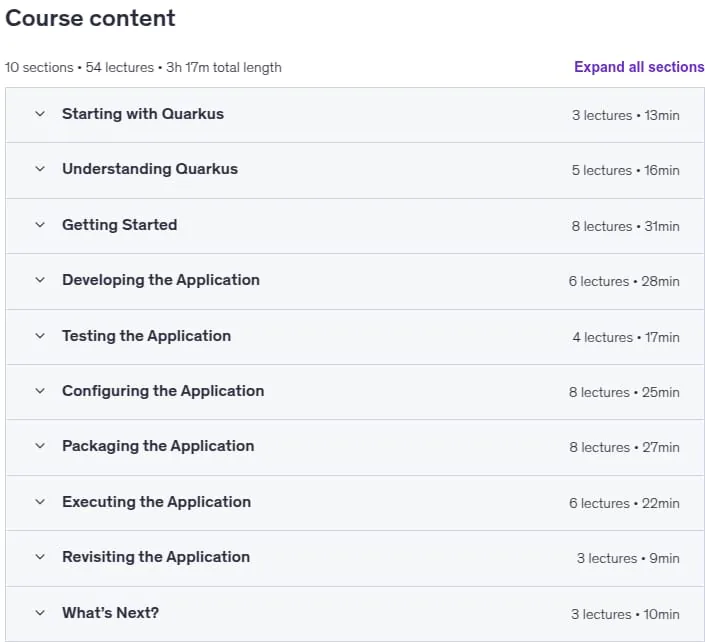Open the Starting with Quarkus section title
Screen dimensions: 705x642
tap(143, 114)
